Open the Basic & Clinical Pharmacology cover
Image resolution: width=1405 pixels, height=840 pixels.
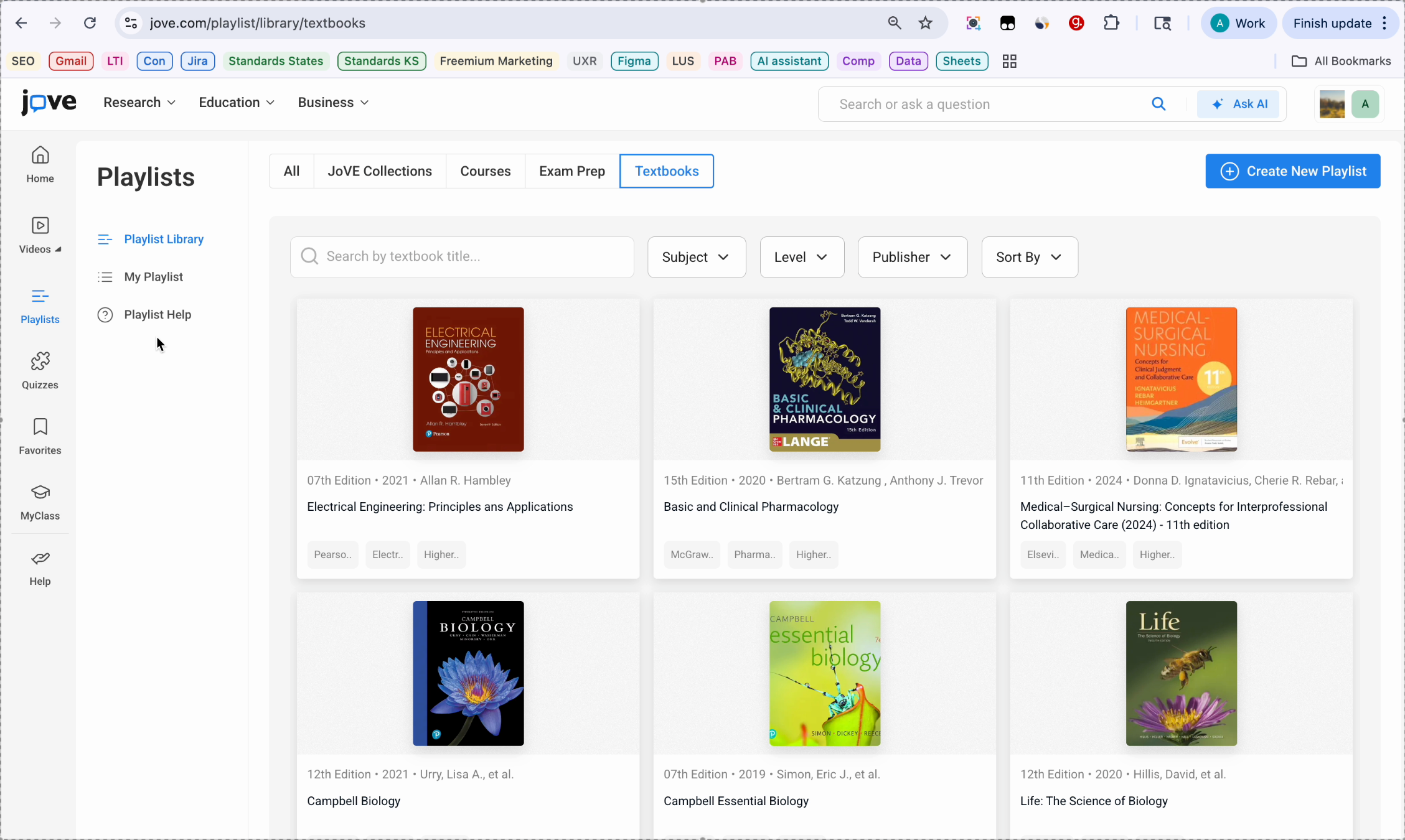[825, 379]
